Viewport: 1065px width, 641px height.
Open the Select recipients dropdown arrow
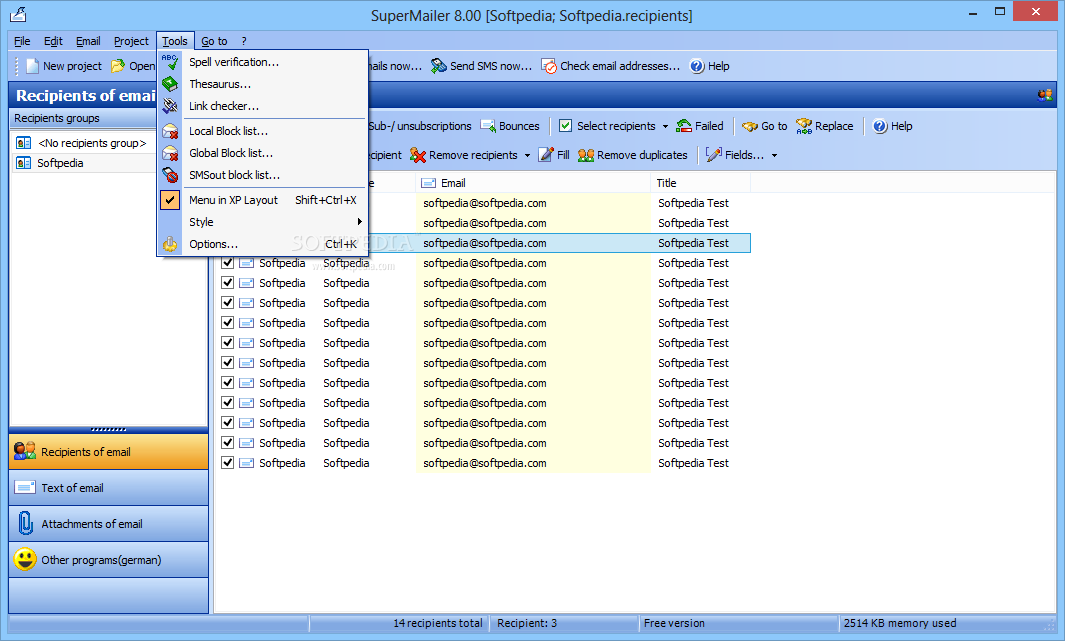coord(665,126)
